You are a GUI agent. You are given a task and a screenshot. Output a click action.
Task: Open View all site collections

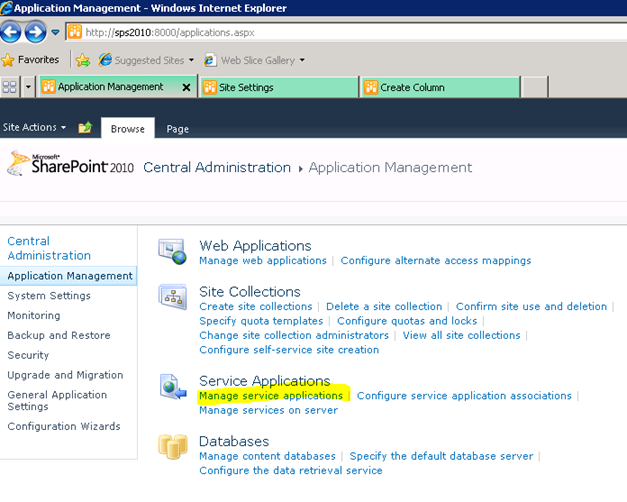461,335
